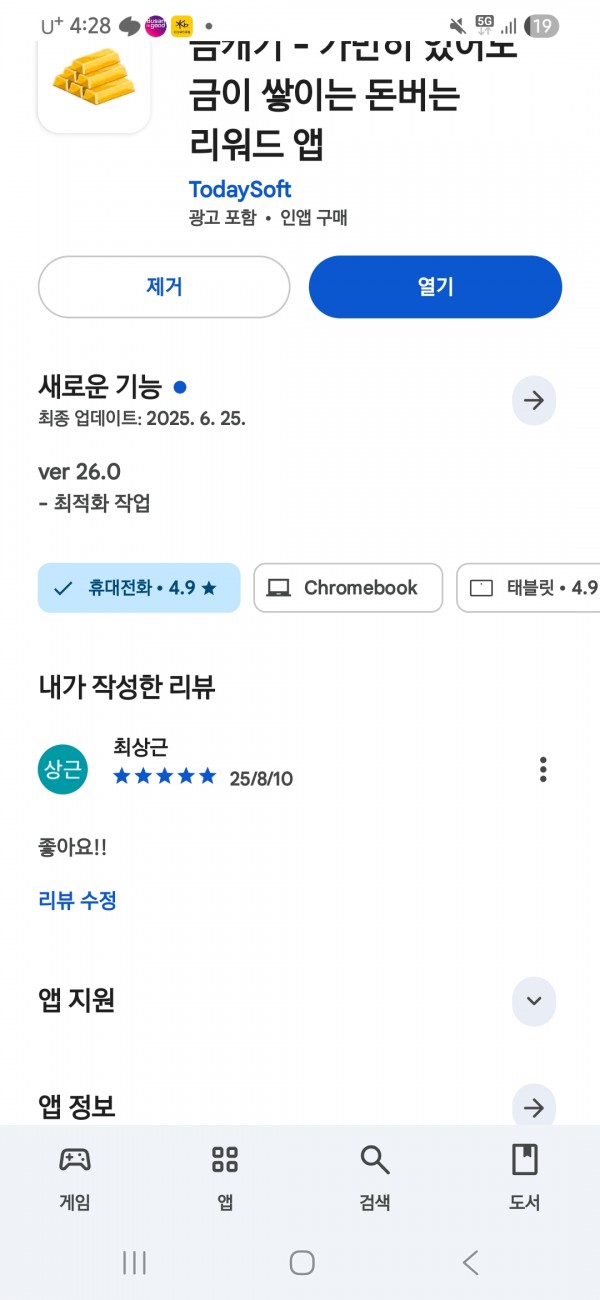The width and height of the screenshot is (600, 1300).
Task: Tap the Android back navigation arrow
Action: (x=470, y=1263)
